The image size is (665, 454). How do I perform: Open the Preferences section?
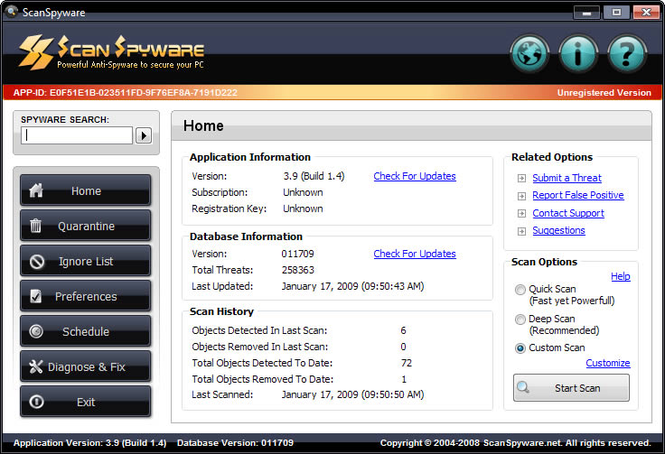pyautogui.click(x=85, y=296)
